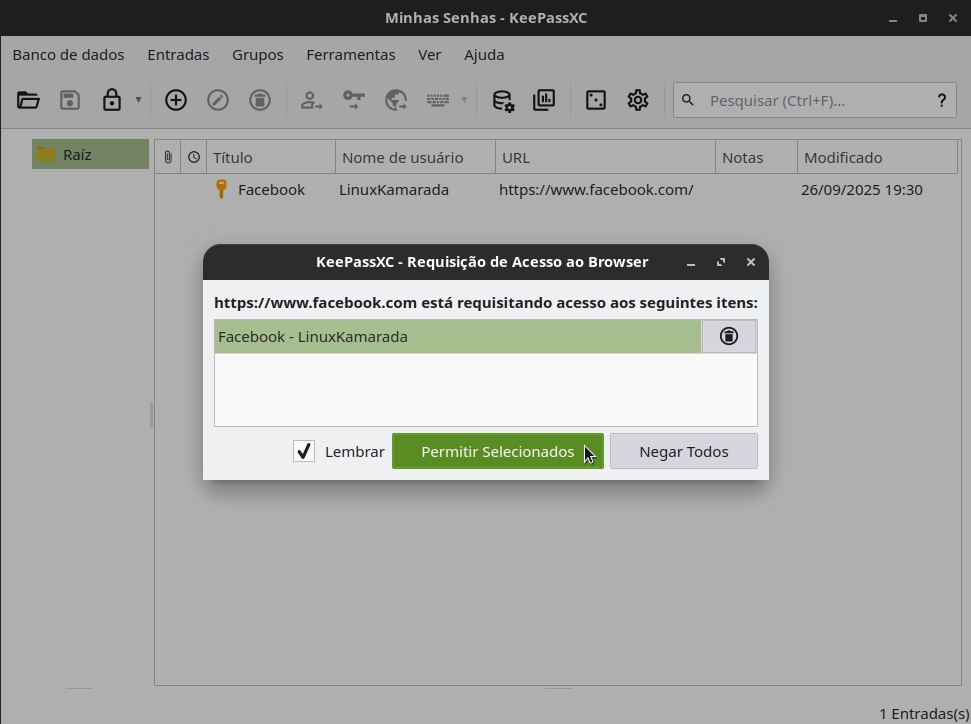Open the Ferramentas menu
Image resolution: width=971 pixels, height=724 pixels.
coord(351,55)
